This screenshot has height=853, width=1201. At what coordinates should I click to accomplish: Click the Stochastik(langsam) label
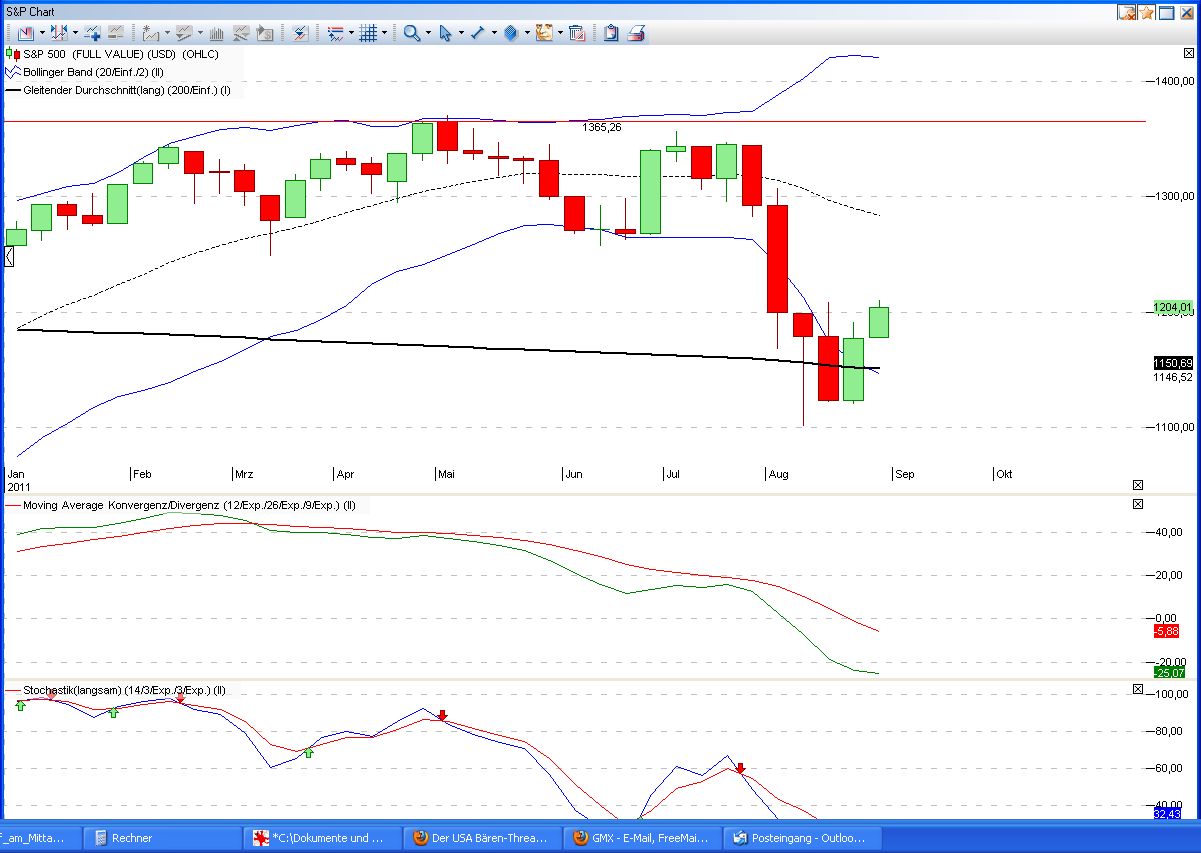click(123, 690)
